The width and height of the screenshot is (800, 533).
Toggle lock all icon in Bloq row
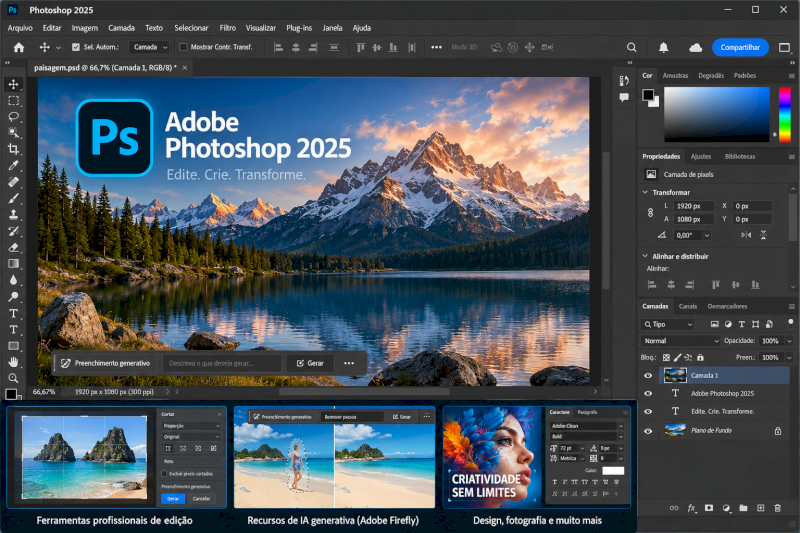(x=701, y=358)
